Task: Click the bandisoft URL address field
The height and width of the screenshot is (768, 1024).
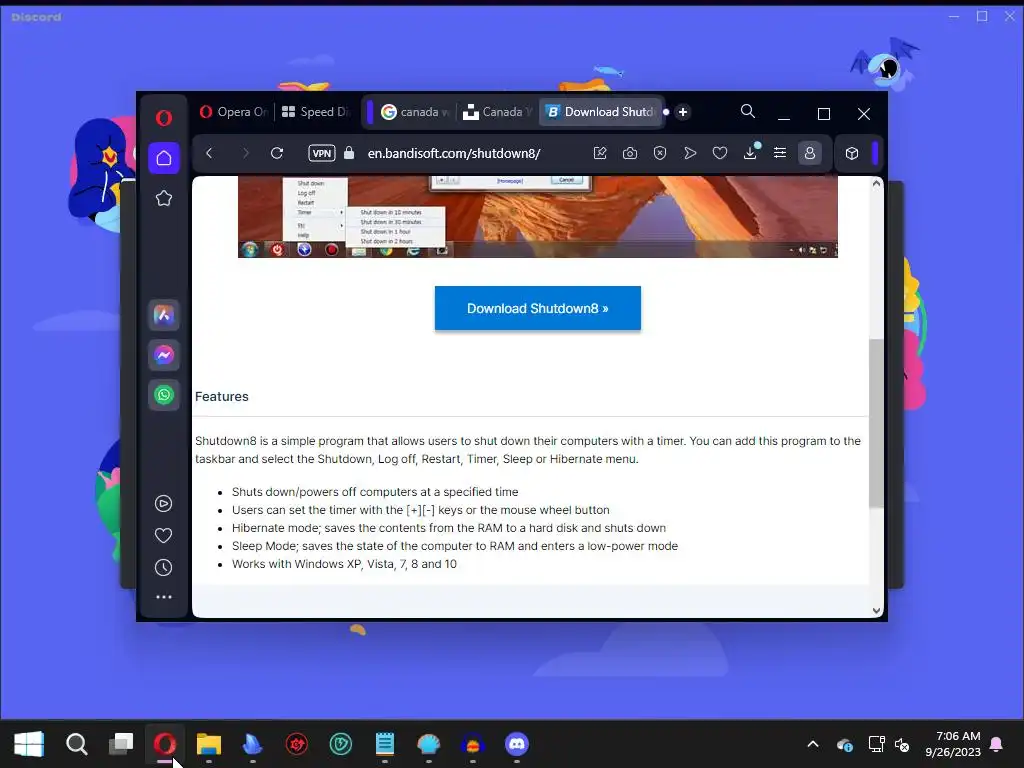Action: coord(454,153)
